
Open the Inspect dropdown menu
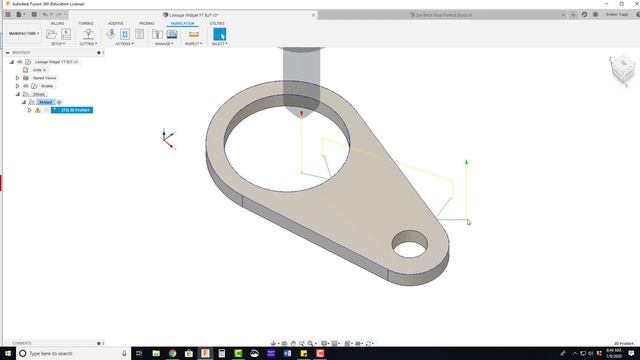tap(193, 44)
